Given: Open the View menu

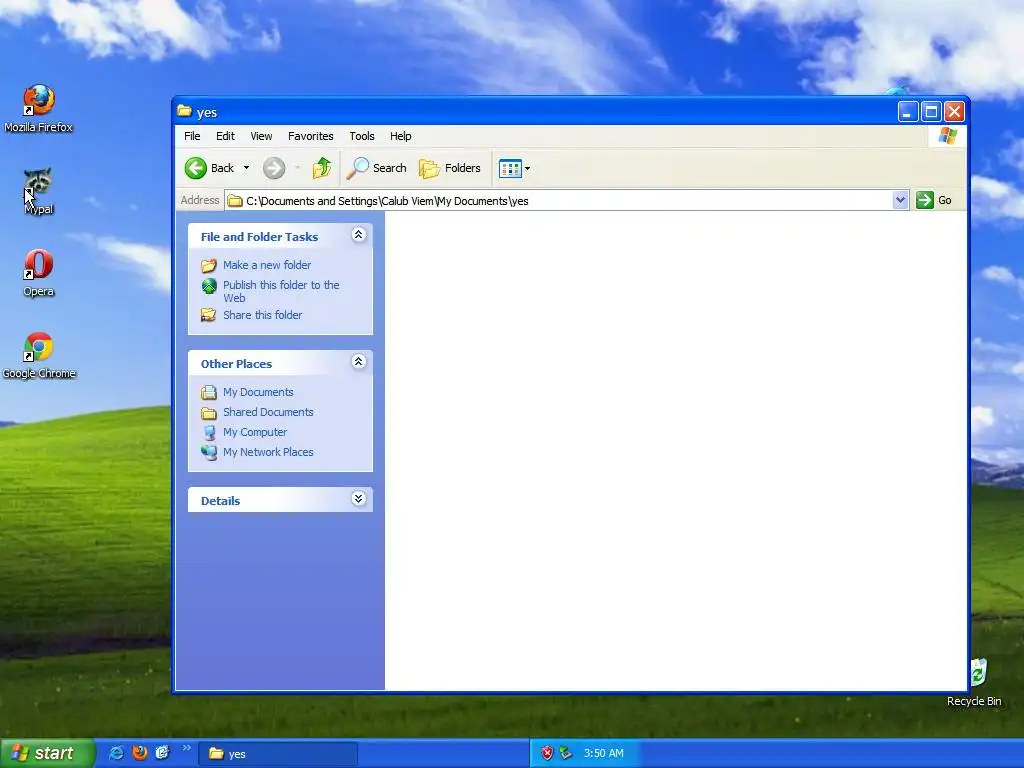Looking at the screenshot, I should click(261, 136).
